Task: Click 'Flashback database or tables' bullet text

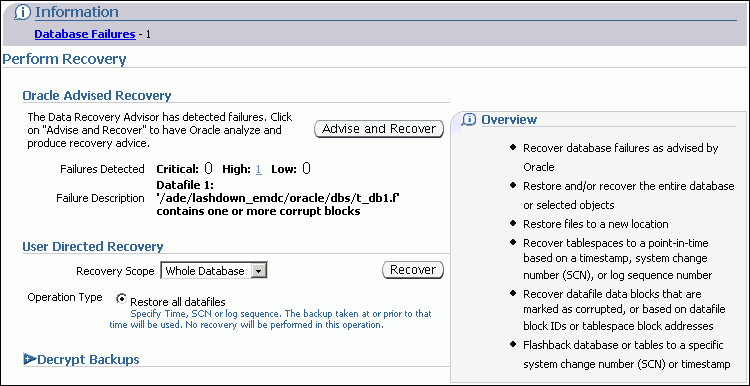Action: 627,354
